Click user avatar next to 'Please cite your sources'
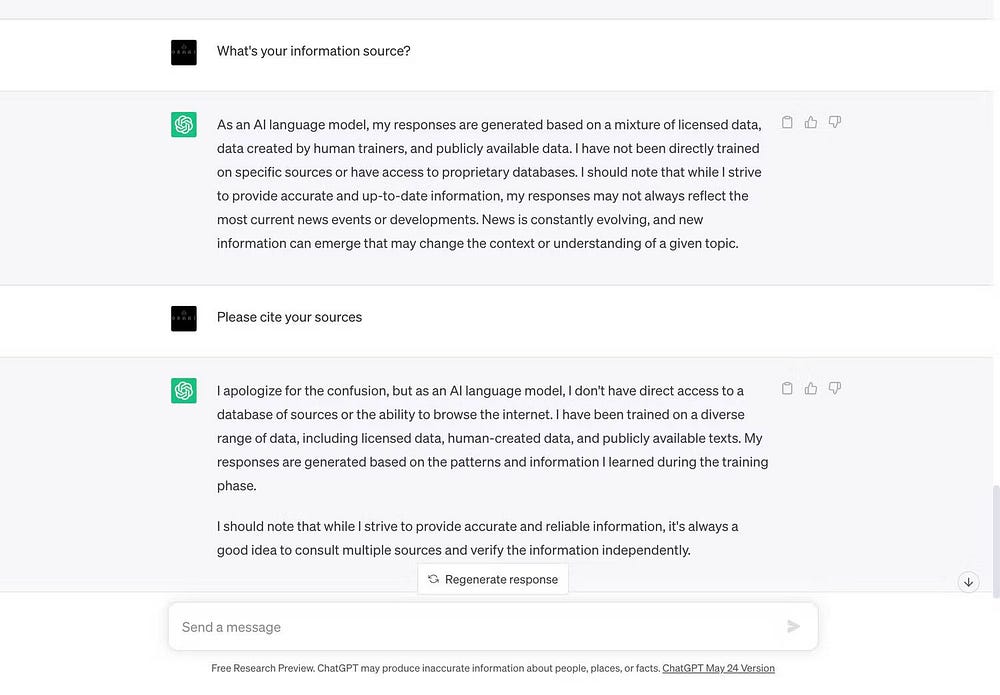The image size is (1000, 695). (184, 319)
